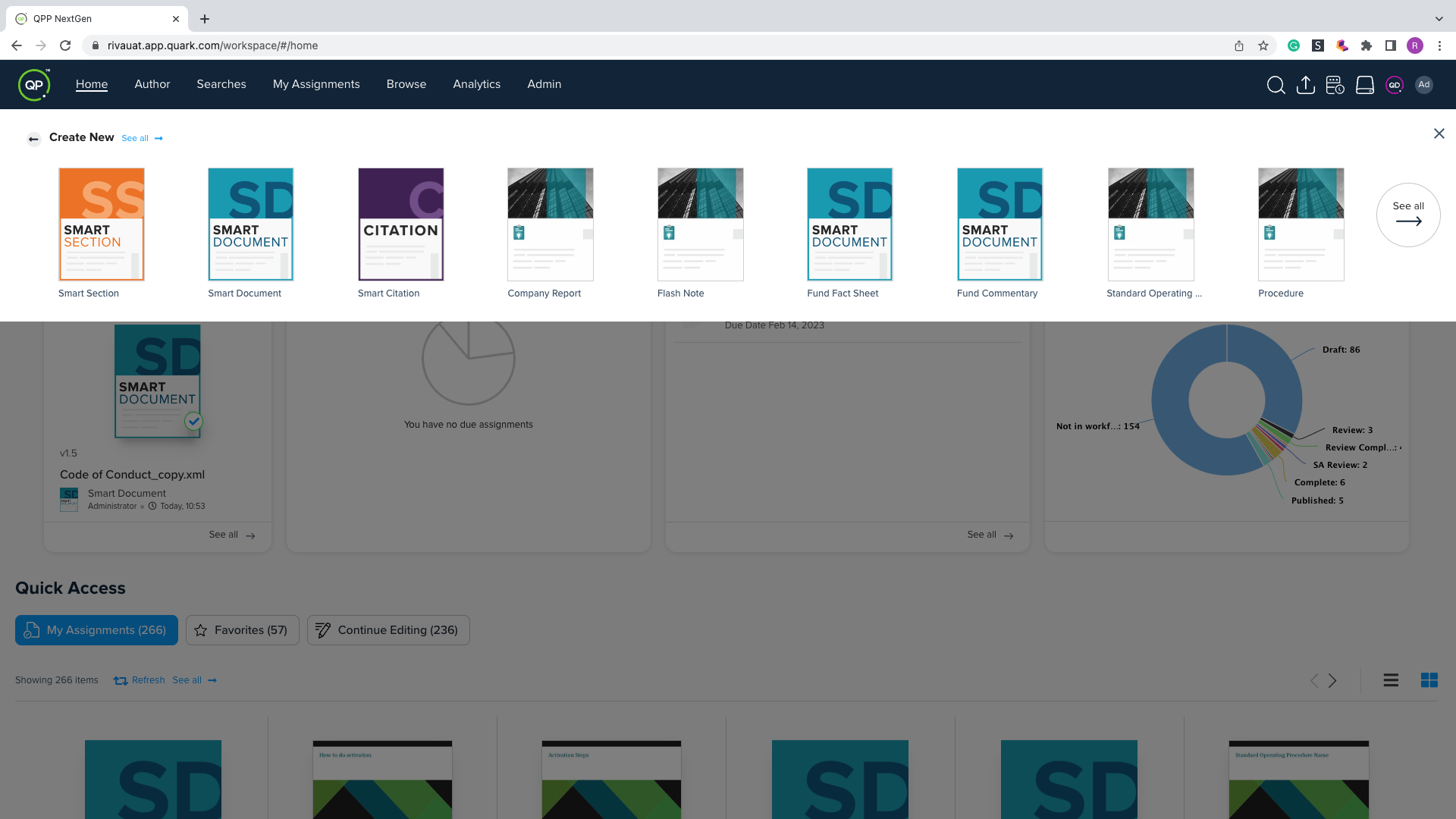Viewport: 1456px width, 819px height.
Task: Open the inbox drive icon
Action: click(x=1364, y=85)
